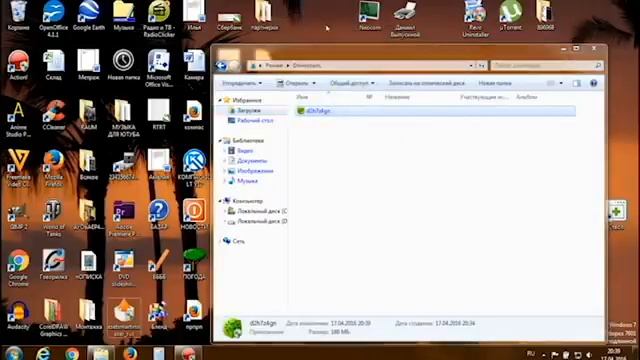Open Explorer help question mark icon
Image resolution: width=640 pixels, height=360 pixels.
593,83
